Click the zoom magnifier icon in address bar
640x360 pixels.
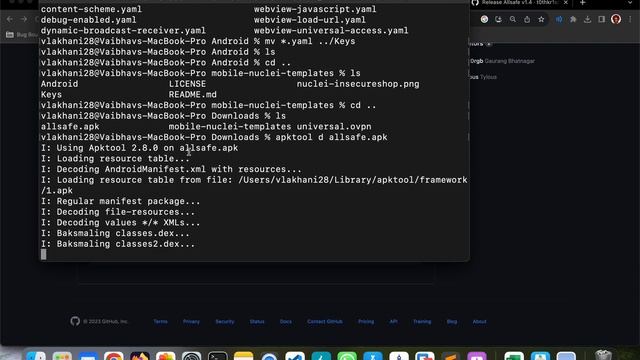coord(513,19)
